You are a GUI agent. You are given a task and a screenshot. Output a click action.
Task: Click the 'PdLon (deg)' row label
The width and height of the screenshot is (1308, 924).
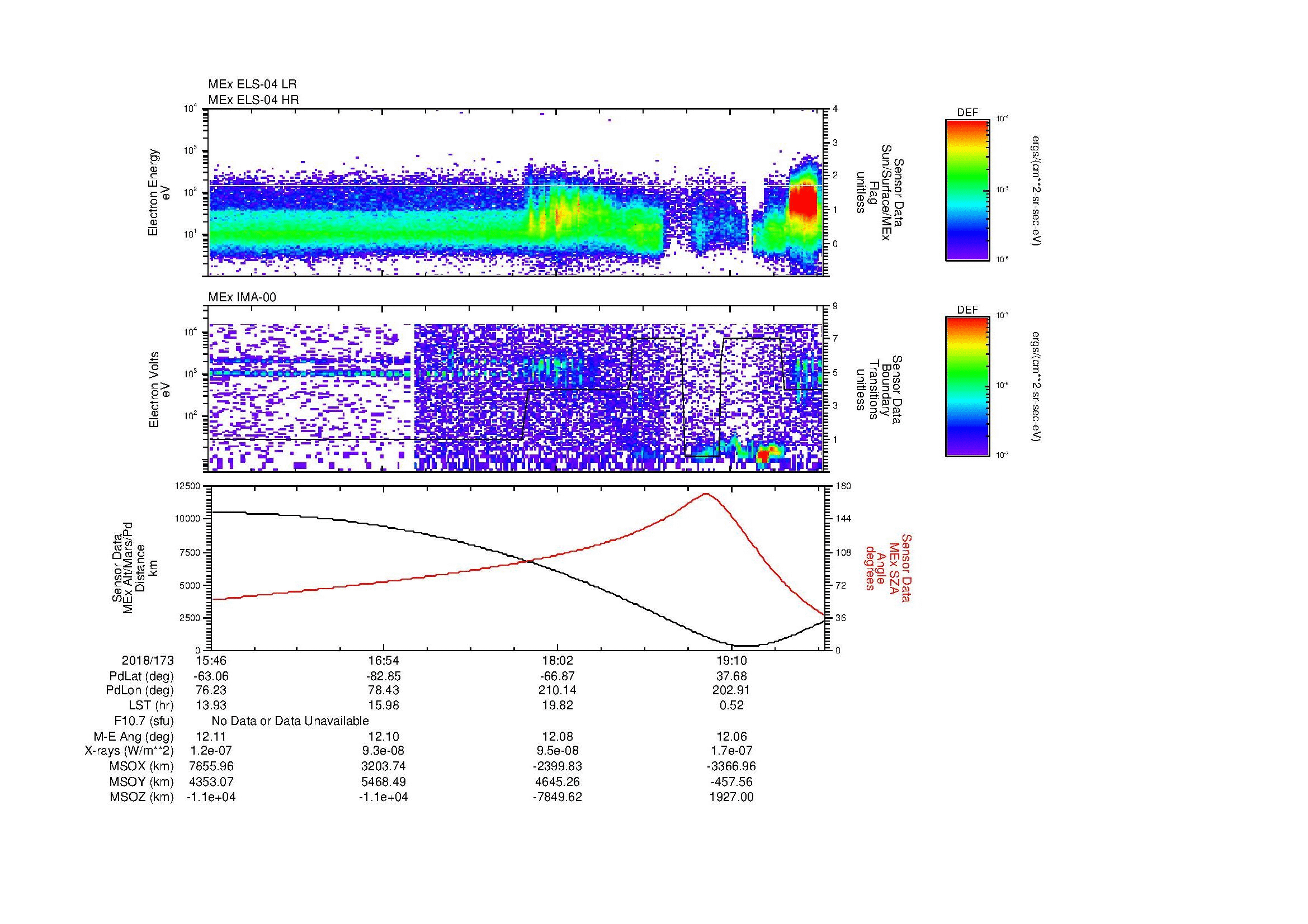coord(140,690)
